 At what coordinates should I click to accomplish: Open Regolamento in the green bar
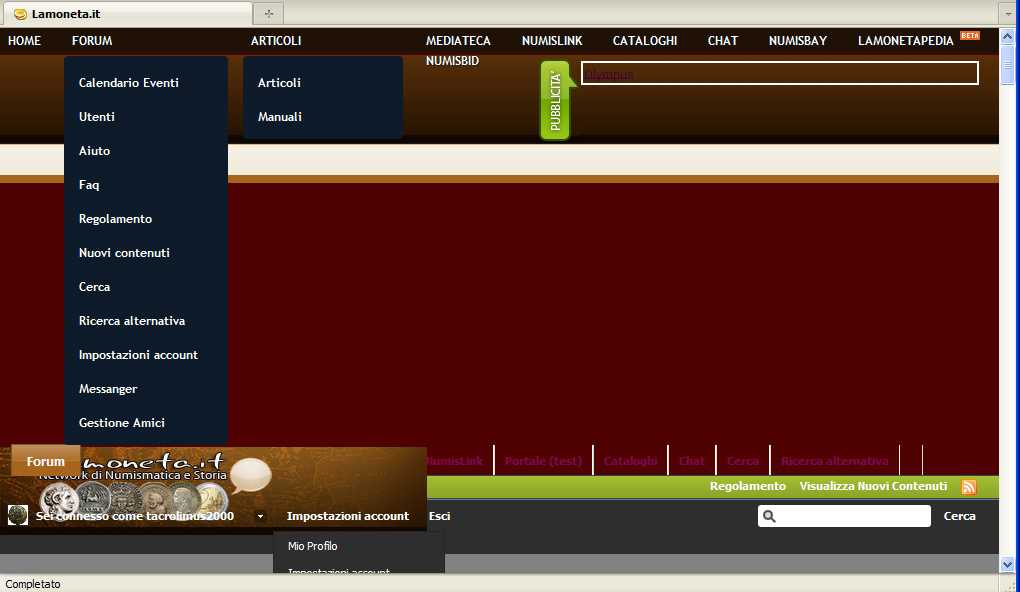(747, 486)
